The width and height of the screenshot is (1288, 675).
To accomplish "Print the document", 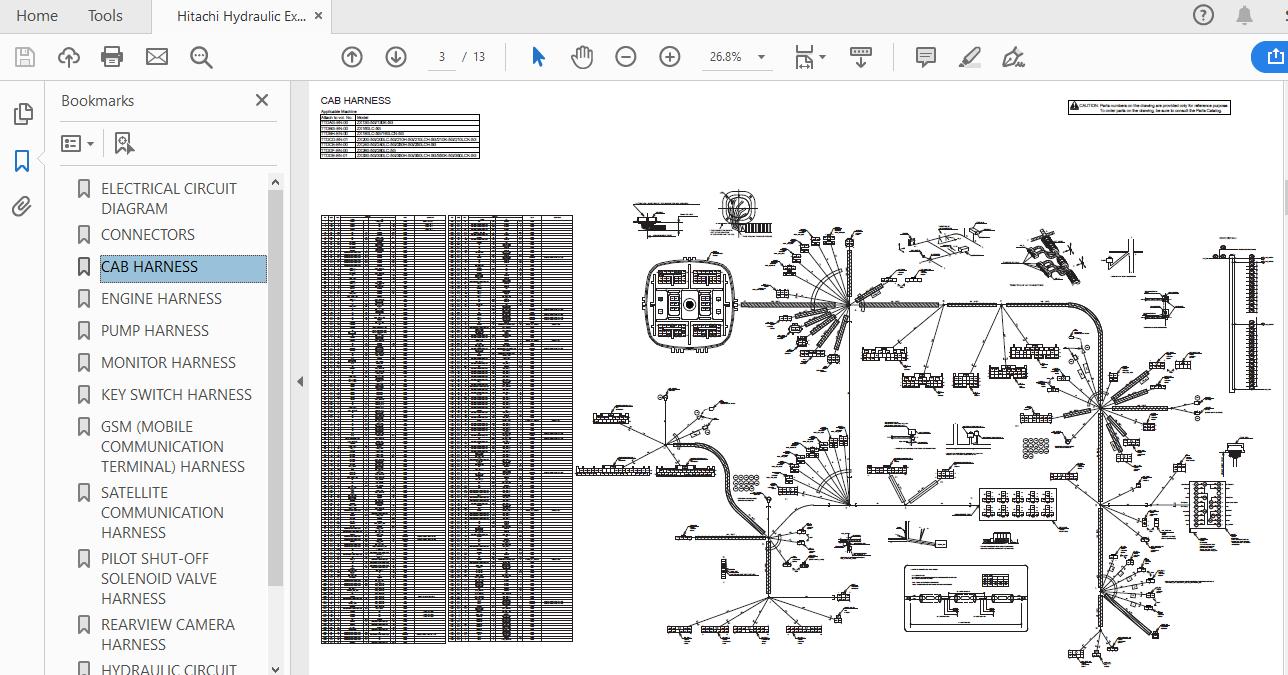I will coord(112,57).
